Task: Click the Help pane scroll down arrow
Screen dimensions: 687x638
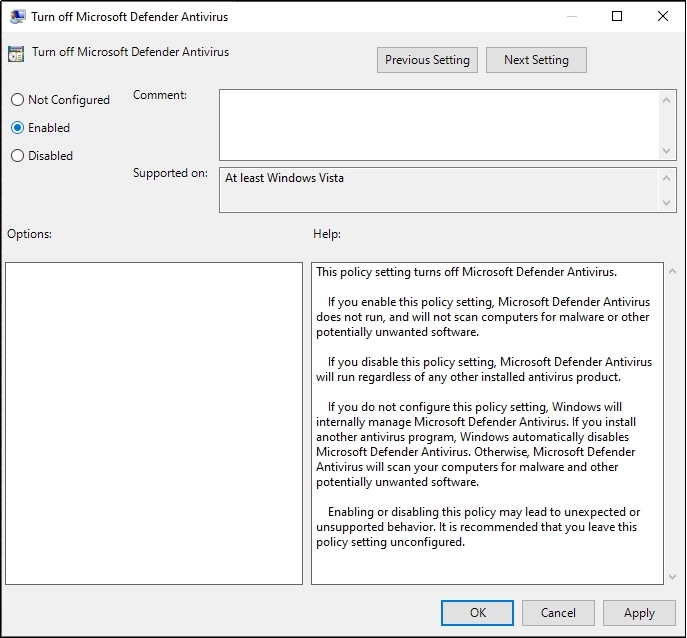Action: coord(654,575)
